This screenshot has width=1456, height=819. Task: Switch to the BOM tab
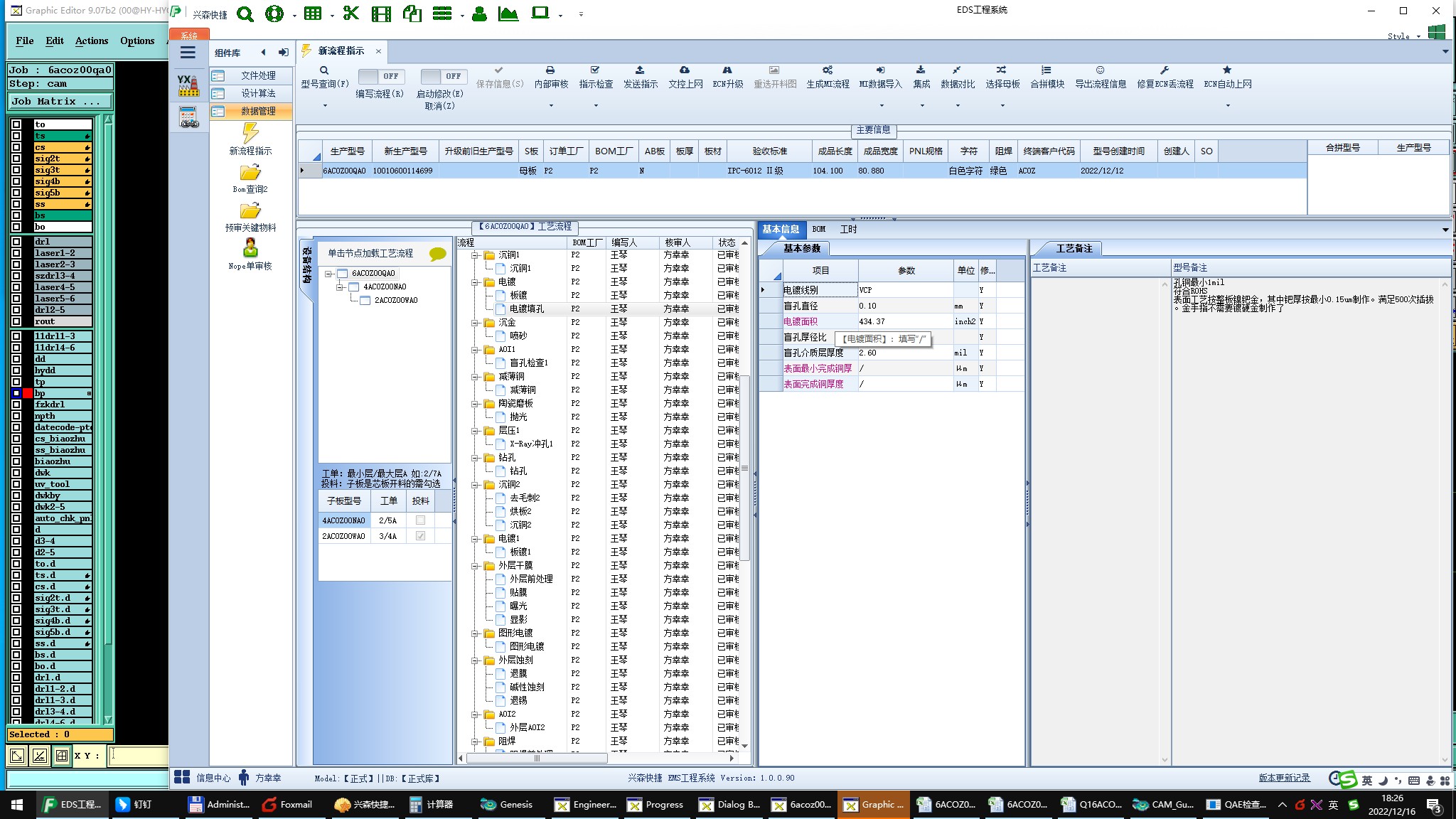[x=819, y=230]
